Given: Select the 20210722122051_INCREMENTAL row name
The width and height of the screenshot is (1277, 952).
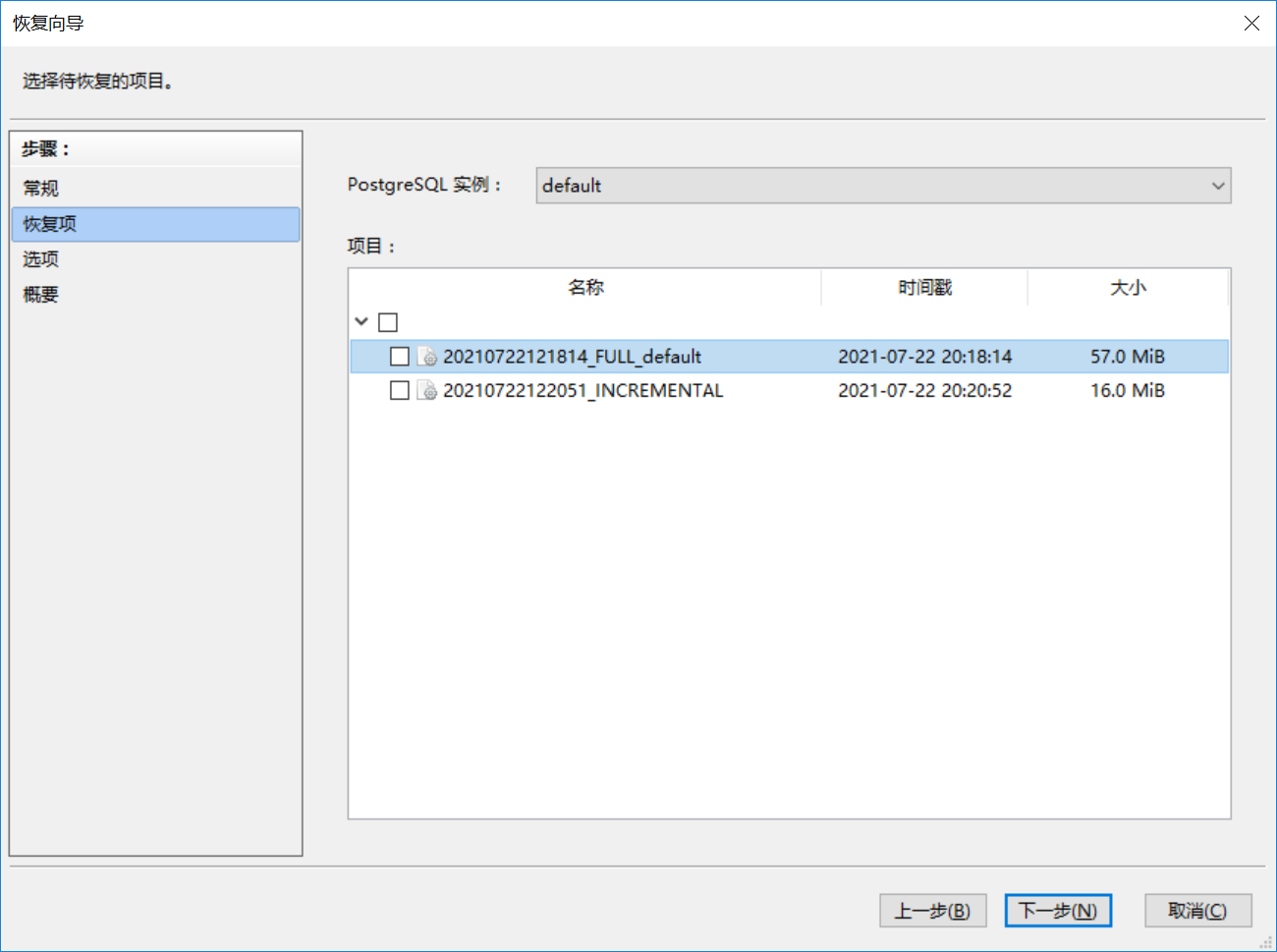Looking at the screenshot, I should (583, 391).
